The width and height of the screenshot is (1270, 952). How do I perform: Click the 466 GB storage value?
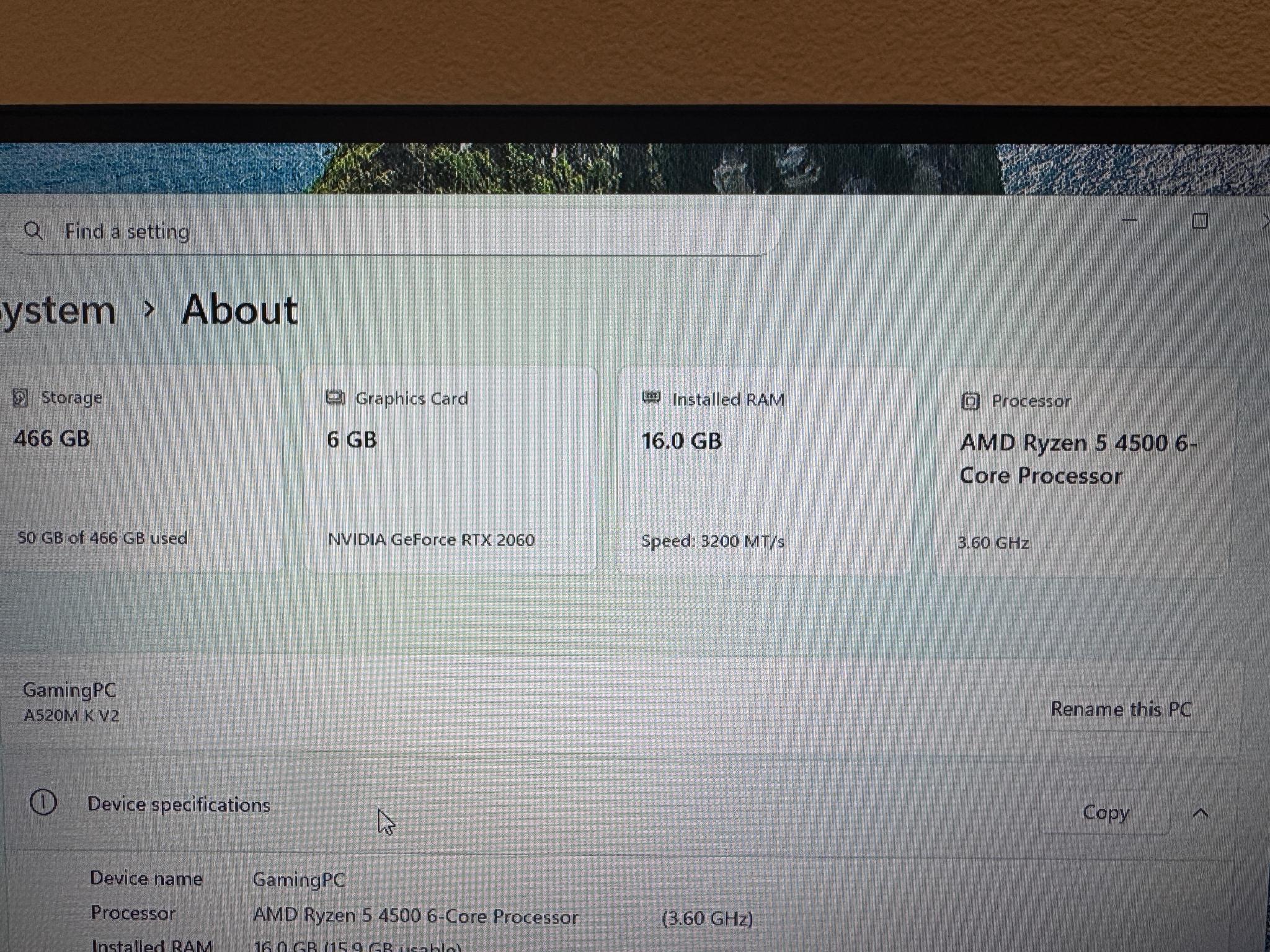(51, 439)
